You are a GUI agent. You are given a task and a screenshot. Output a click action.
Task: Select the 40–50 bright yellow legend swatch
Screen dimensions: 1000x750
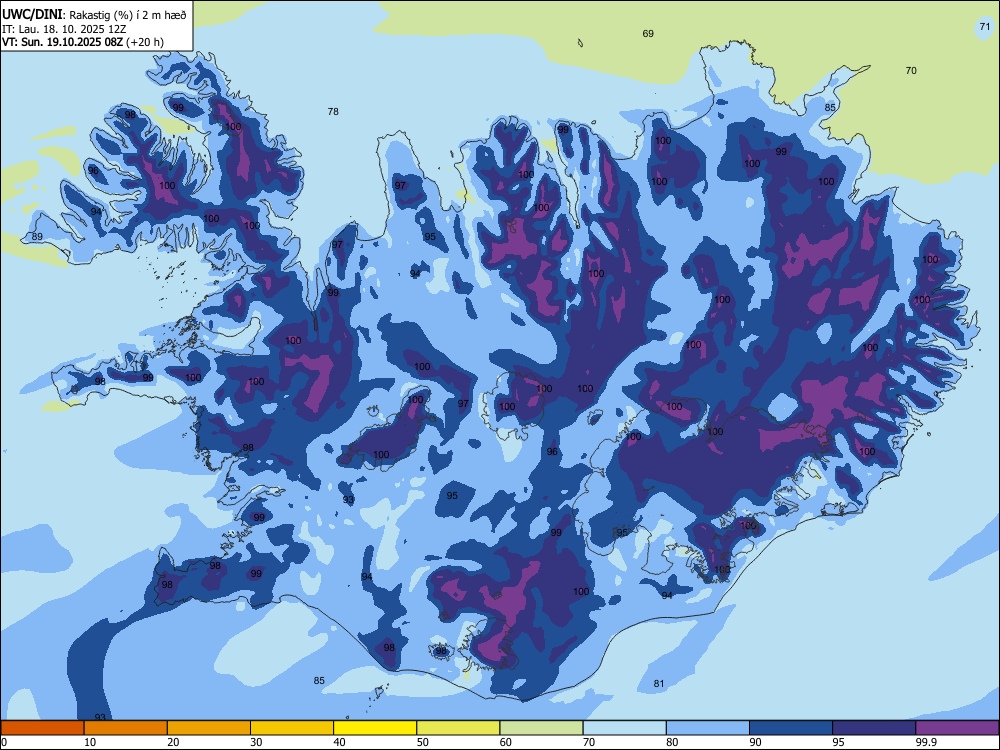pos(375,728)
